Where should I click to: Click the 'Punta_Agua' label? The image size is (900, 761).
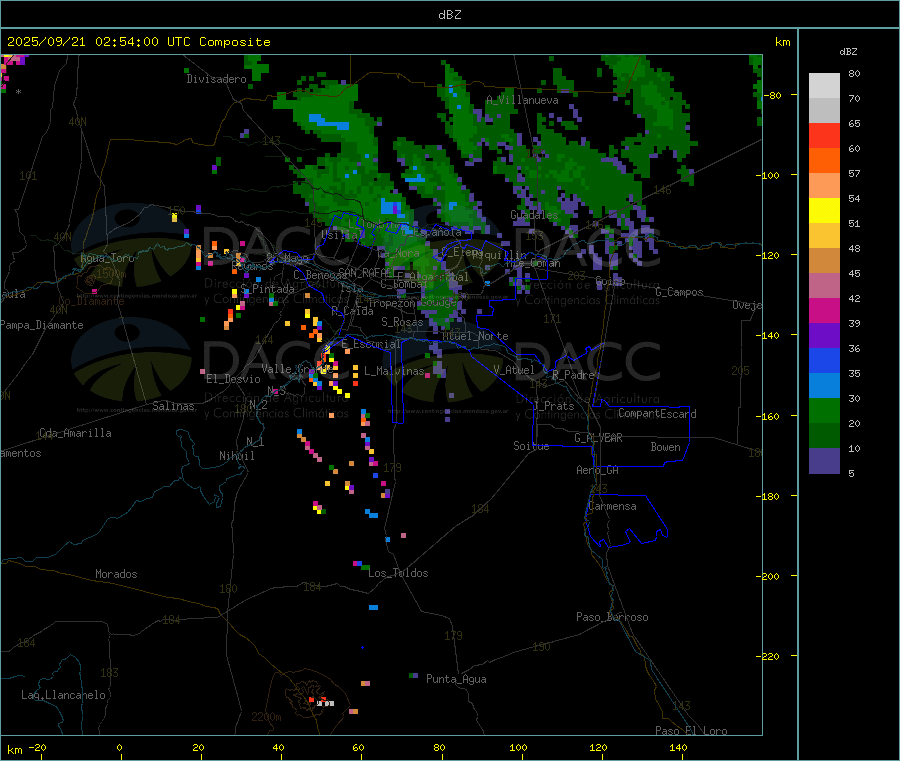click(x=456, y=679)
